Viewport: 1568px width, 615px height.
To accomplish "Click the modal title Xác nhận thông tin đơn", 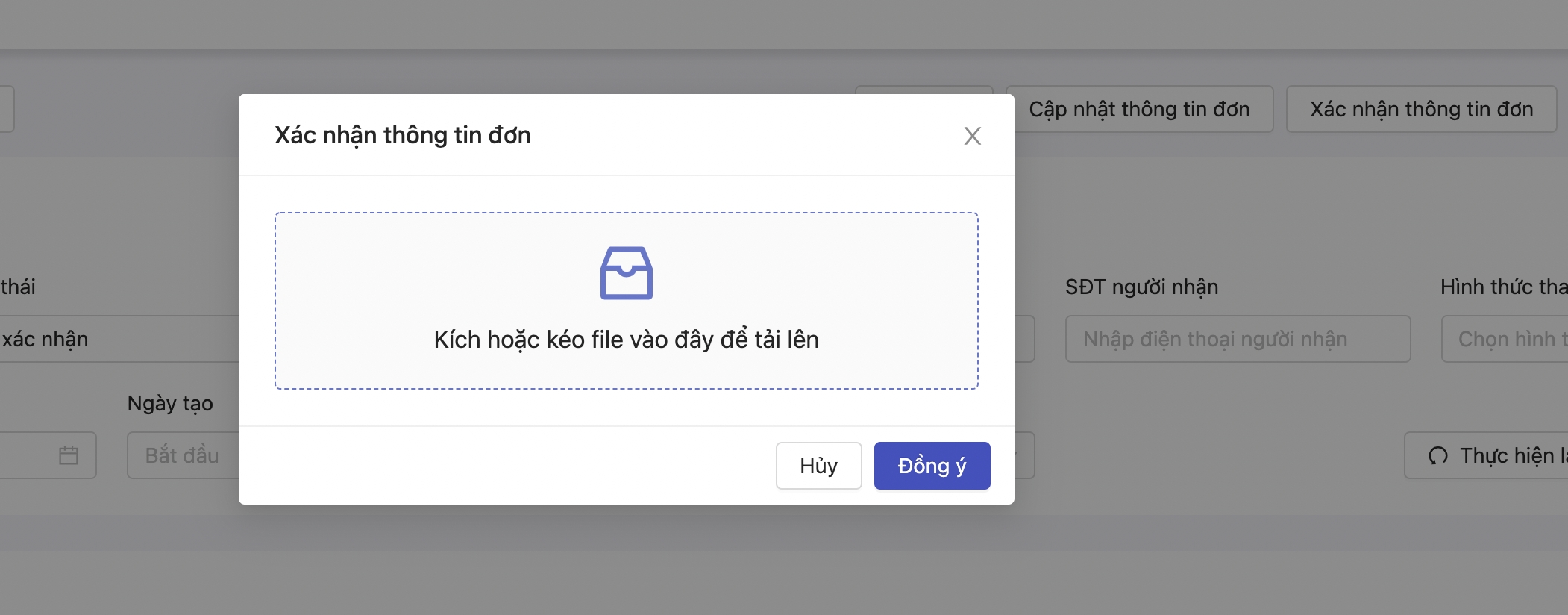I will pyautogui.click(x=403, y=135).
